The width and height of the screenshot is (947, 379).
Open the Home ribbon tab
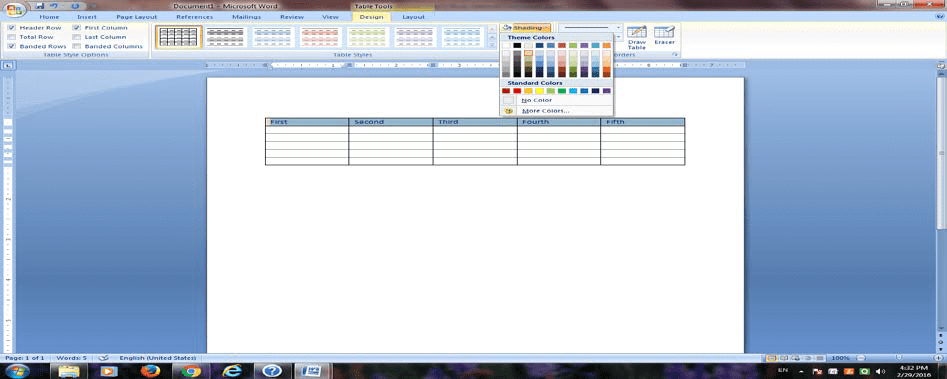[x=49, y=17]
